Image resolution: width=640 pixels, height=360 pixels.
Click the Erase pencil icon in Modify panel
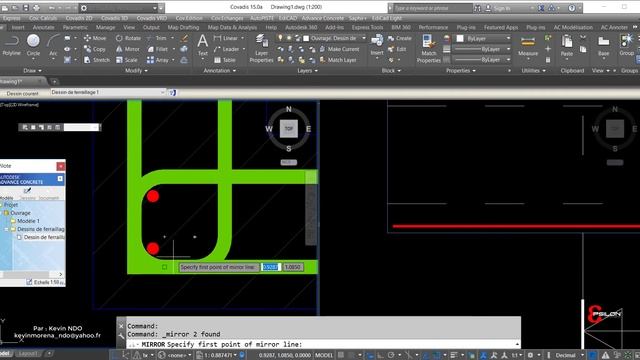tap(184, 38)
